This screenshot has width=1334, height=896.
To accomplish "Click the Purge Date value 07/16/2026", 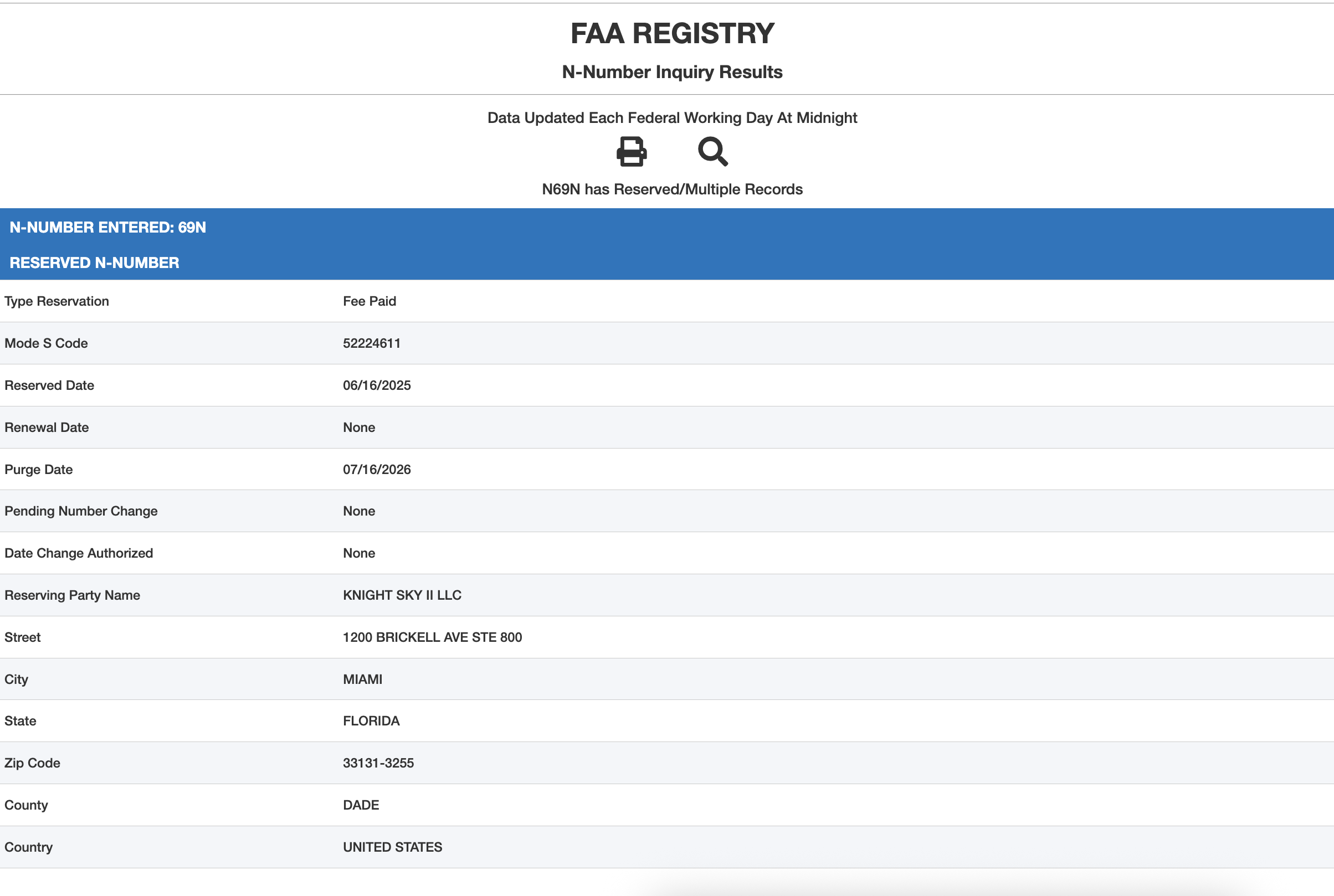I will (377, 470).
